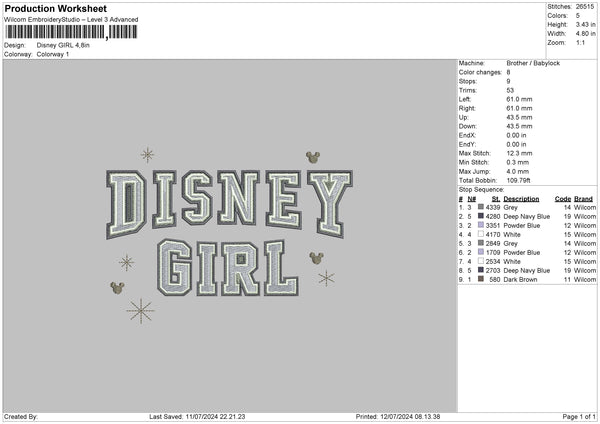Click the sparkle star above the letter D
Image resolution: width=600 pixels, height=424 pixels.
point(148,154)
